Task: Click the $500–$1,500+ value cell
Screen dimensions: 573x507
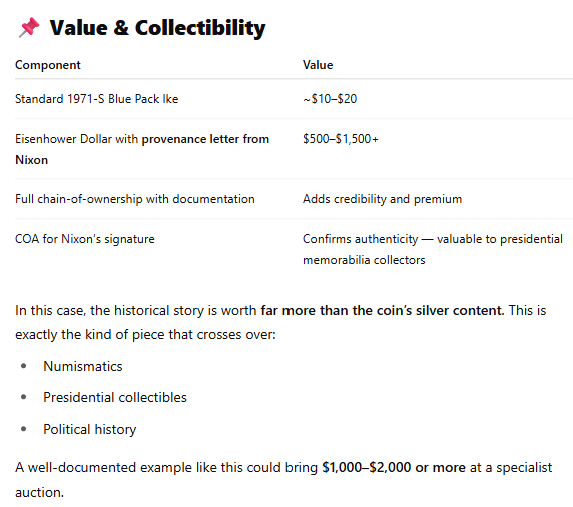Action: (x=341, y=139)
